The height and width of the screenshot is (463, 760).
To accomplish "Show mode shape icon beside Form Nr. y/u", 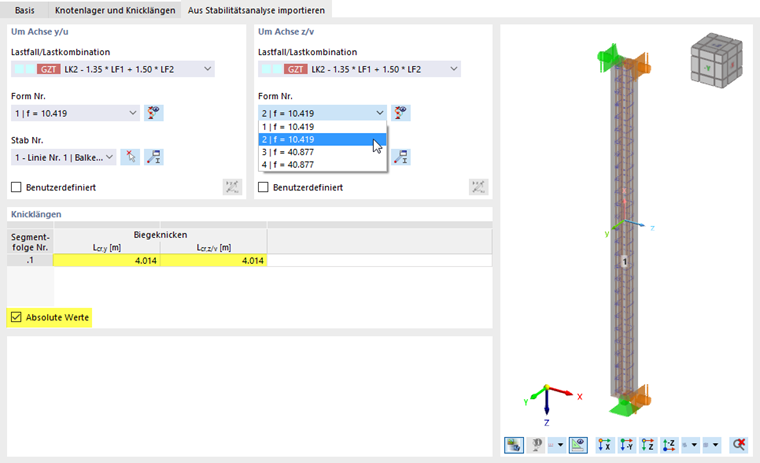I will (x=154, y=113).
